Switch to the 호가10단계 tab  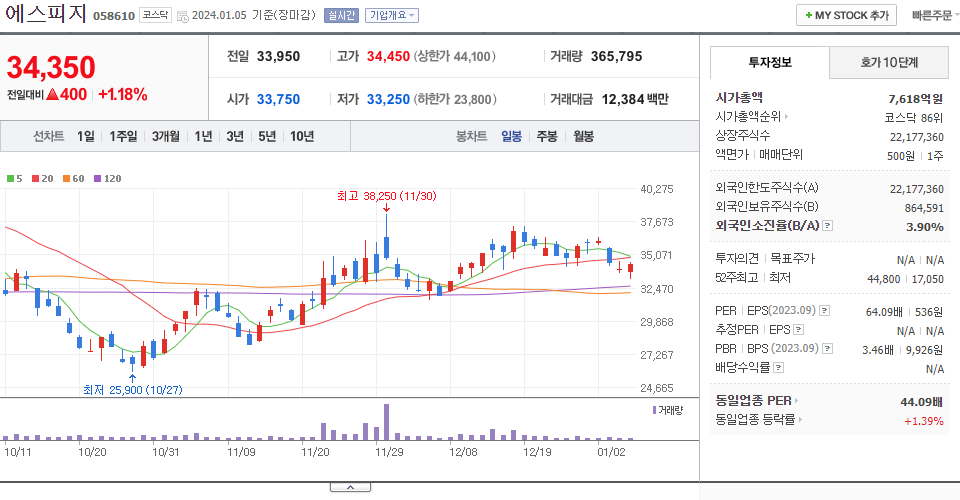pos(888,62)
